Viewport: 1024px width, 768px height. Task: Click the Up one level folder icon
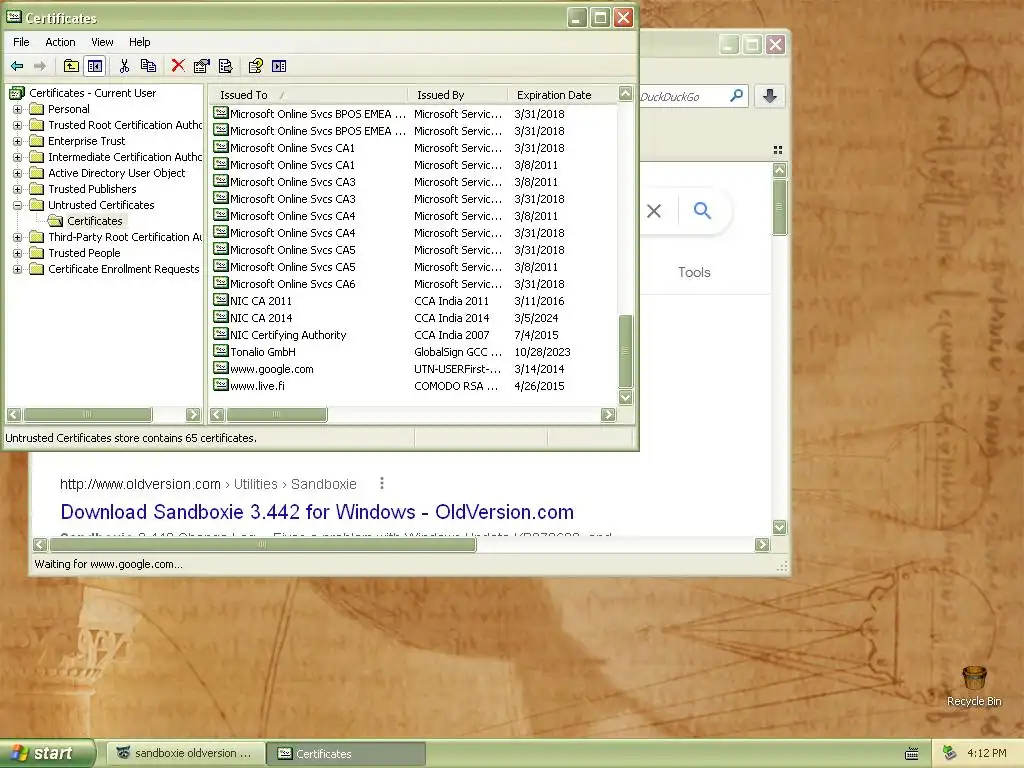coord(71,66)
